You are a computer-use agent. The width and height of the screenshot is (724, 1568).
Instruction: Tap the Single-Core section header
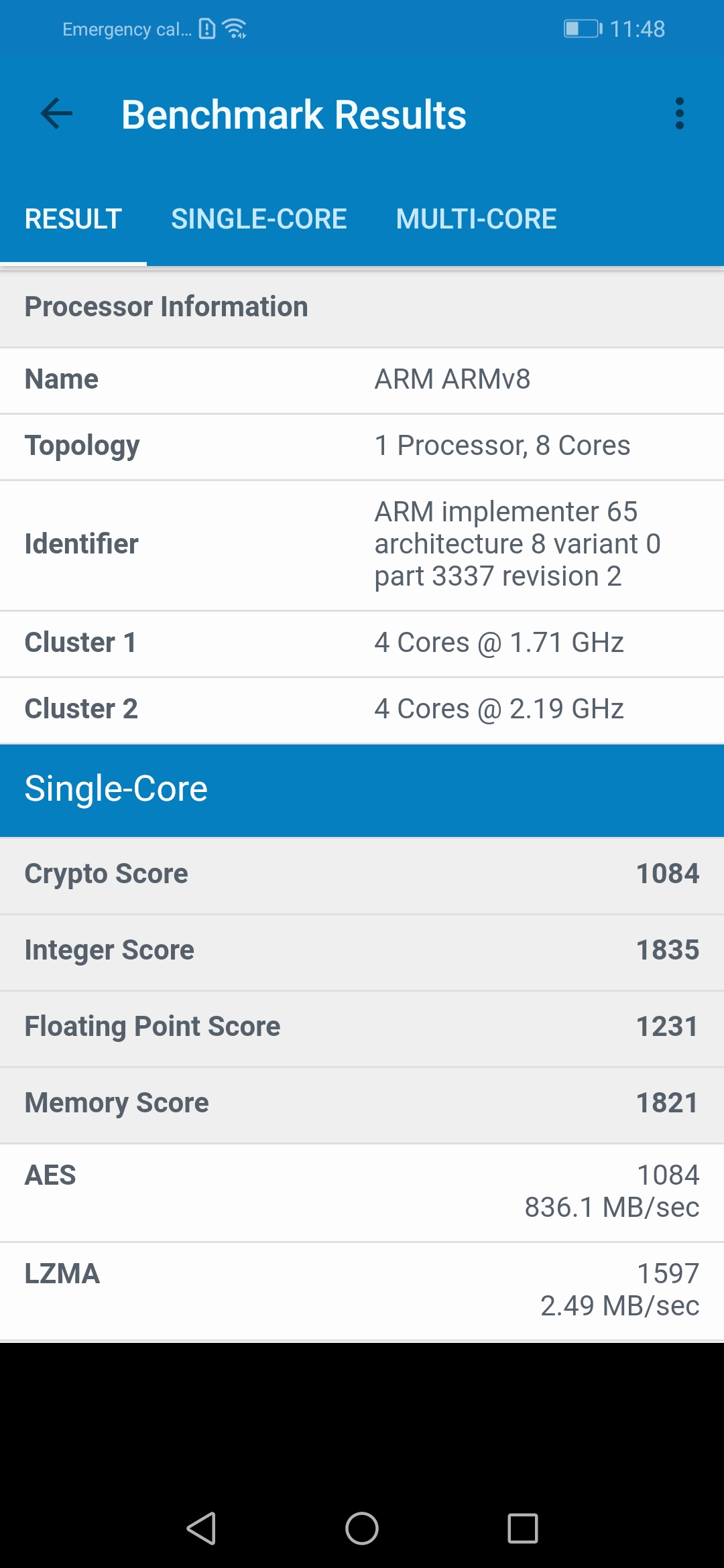362,789
